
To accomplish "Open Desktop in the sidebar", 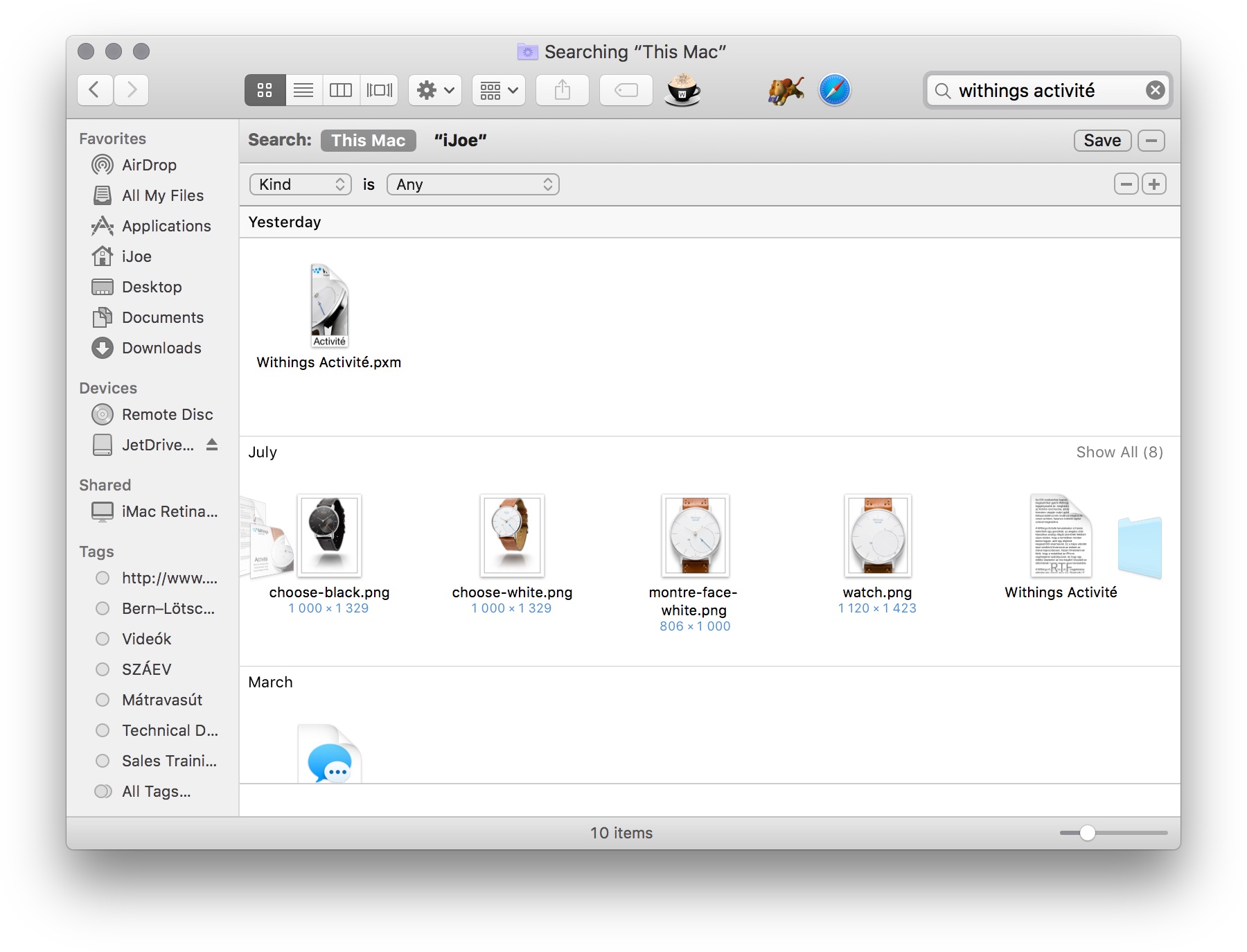I will tap(152, 287).
